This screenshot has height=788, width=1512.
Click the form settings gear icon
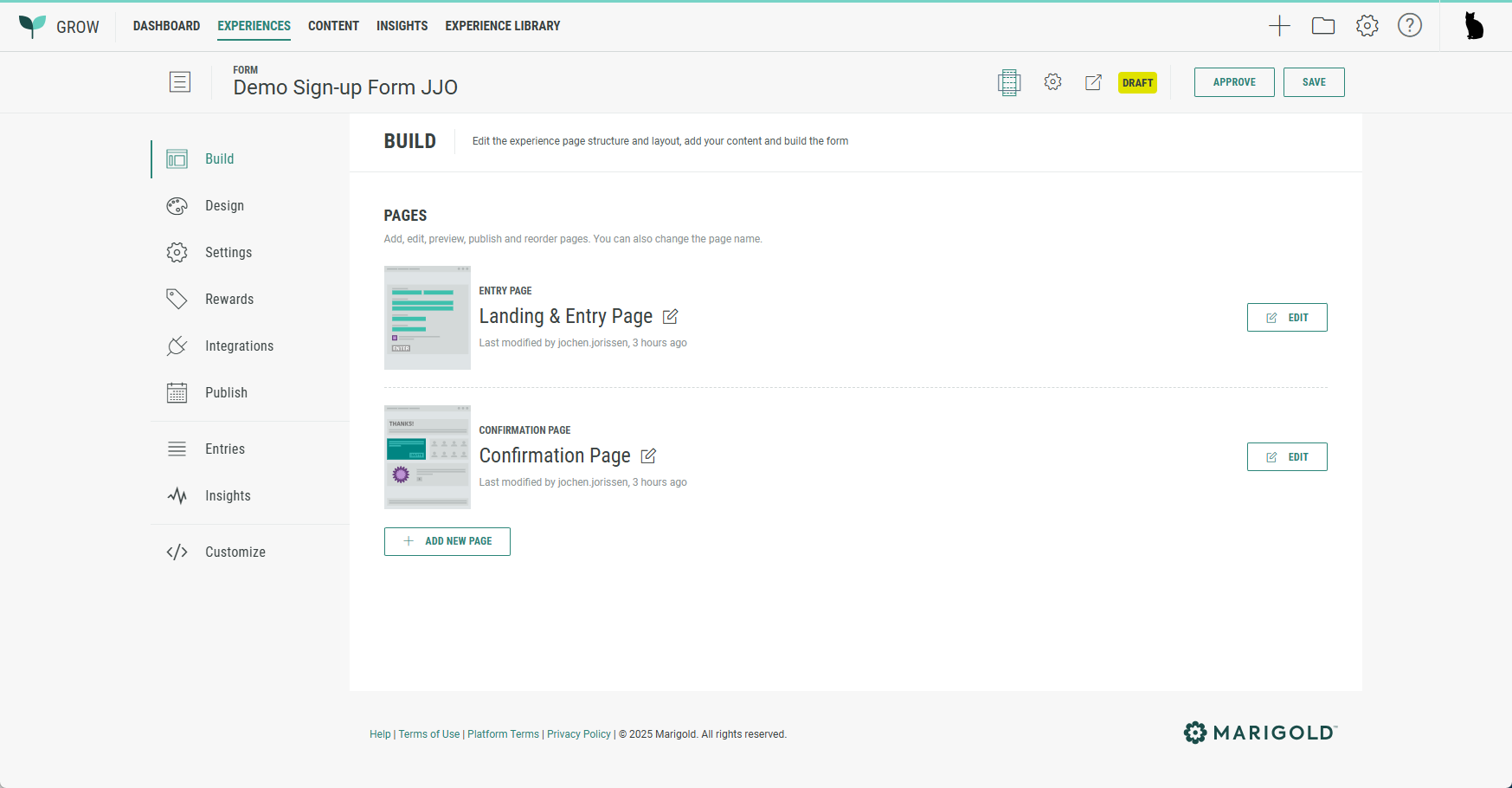click(x=1052, y=82)
